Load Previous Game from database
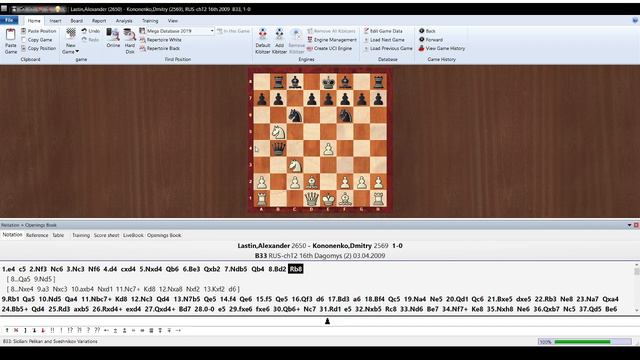Viewport: 640px width, 360px height. (388, 48)
